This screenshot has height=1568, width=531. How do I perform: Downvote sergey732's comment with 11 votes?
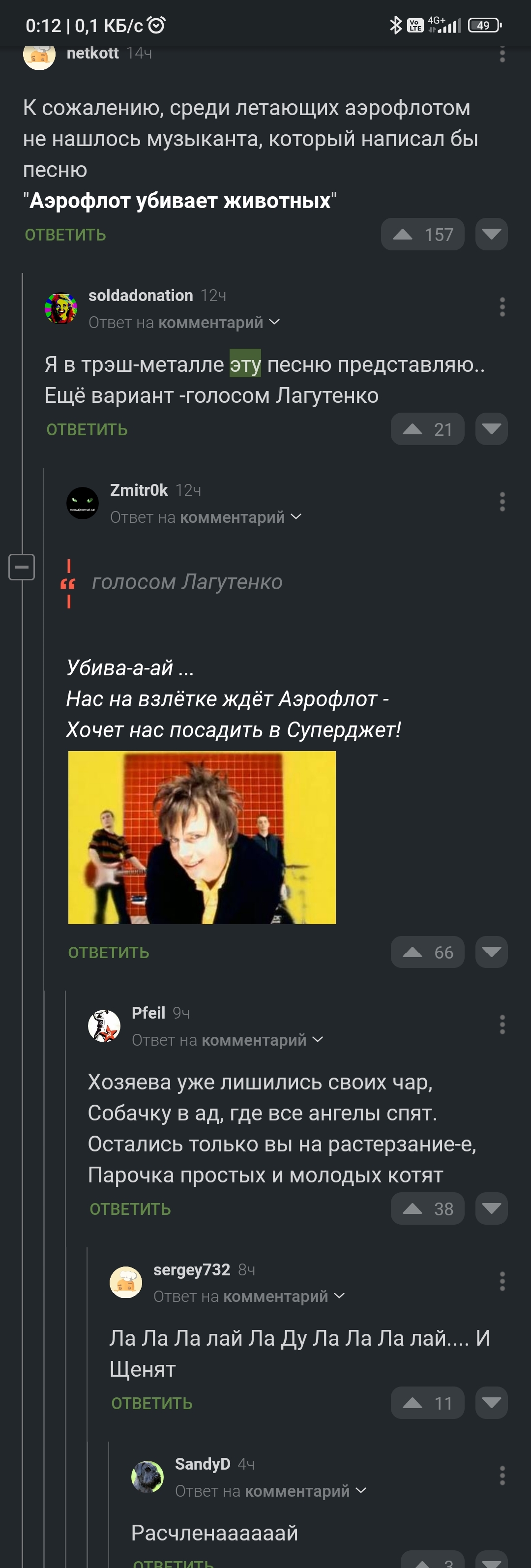point(492,1403)
